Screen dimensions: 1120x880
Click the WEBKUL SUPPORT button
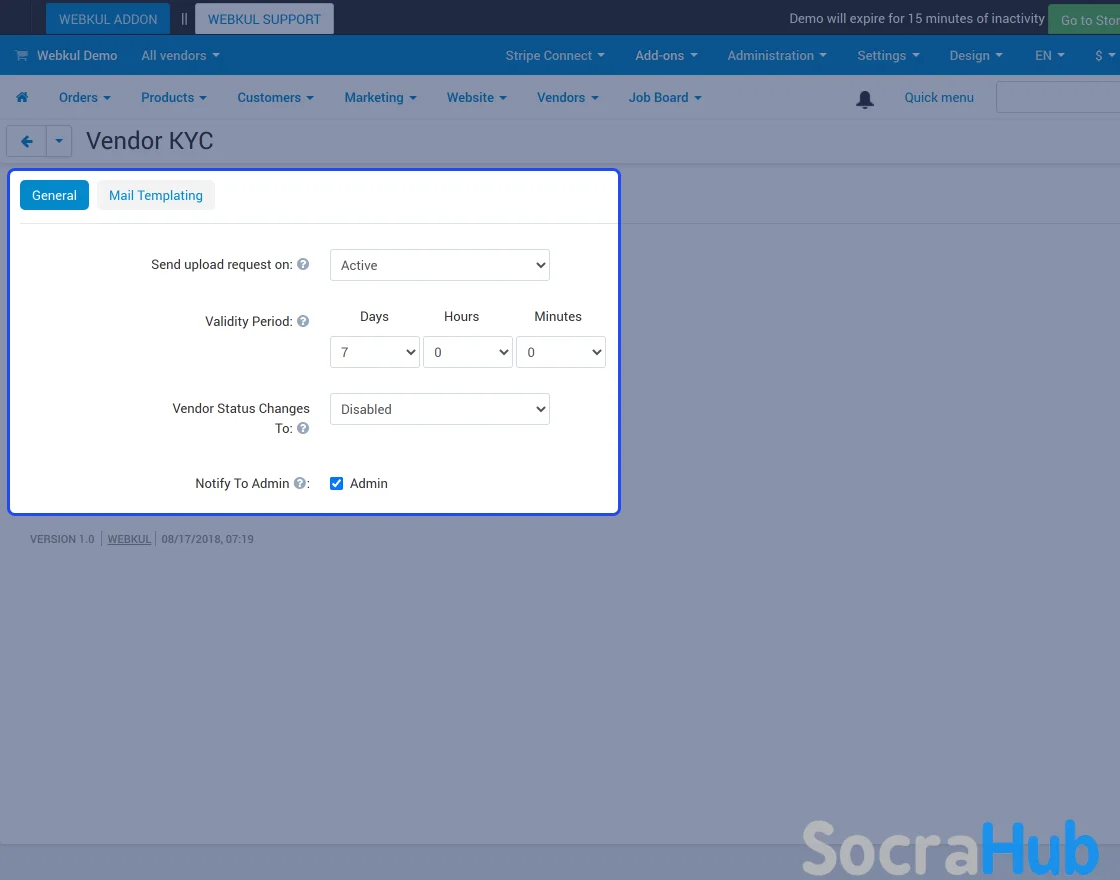click(x=264, y=19)
